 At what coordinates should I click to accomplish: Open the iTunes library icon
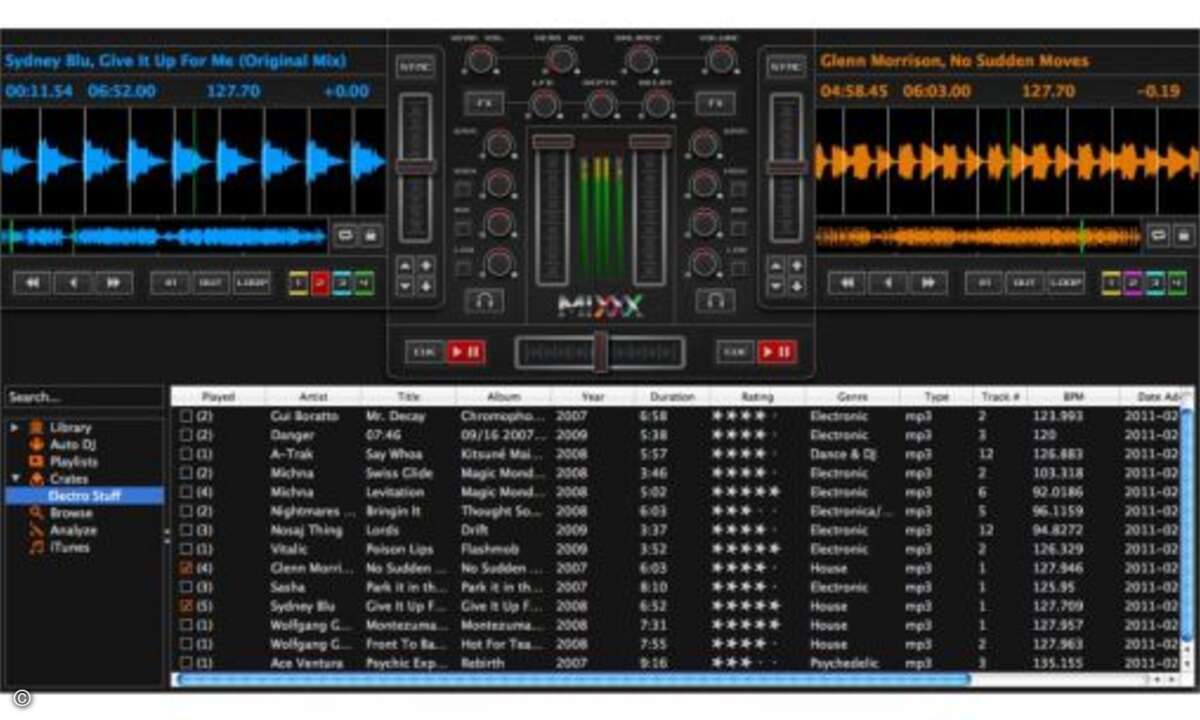37,547
